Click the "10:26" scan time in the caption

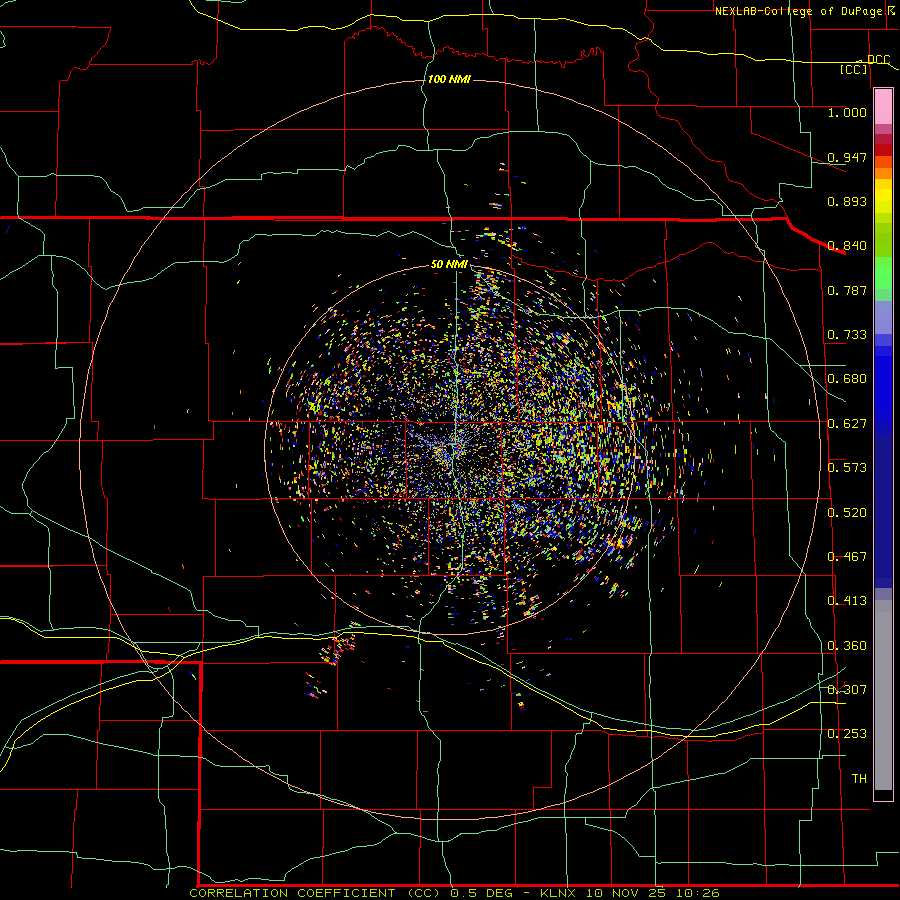click(x=697, y=893)
